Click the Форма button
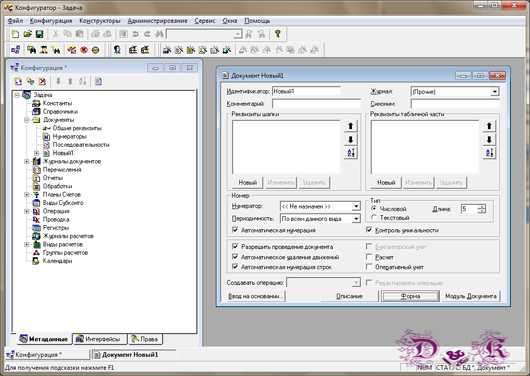Image resolution: width=530 pixels, height=376 pixels. pyautogui.click(x=410, y=296)
